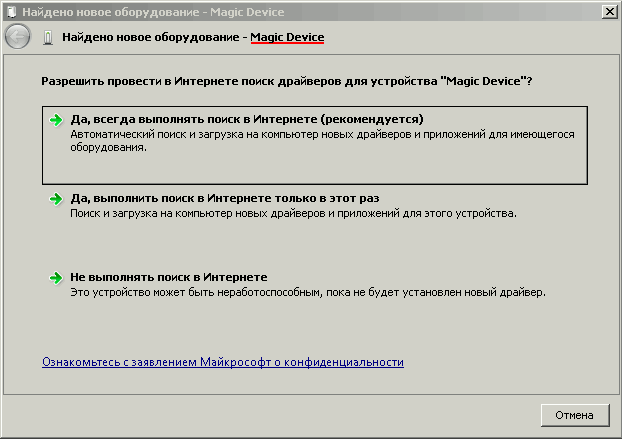Close the found new hardware window

click(x=609, y=12)
